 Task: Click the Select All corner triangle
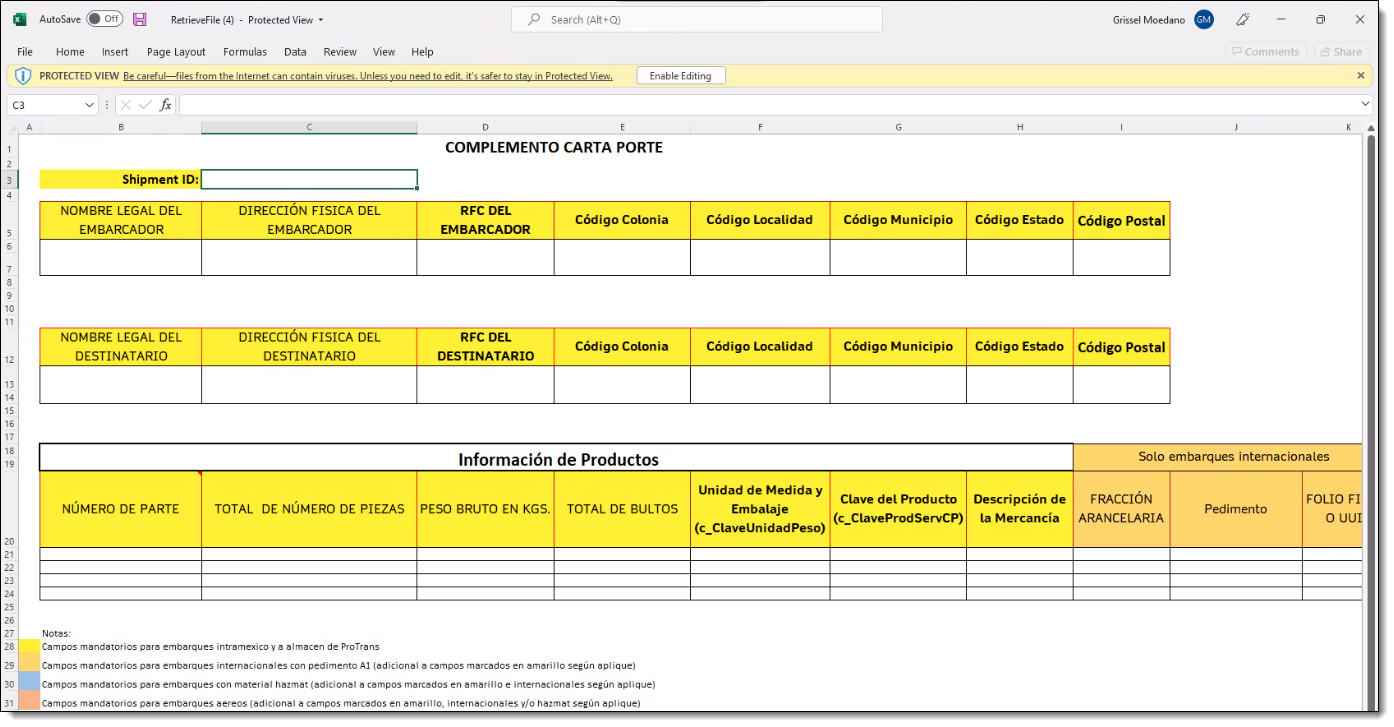point(13,127)
